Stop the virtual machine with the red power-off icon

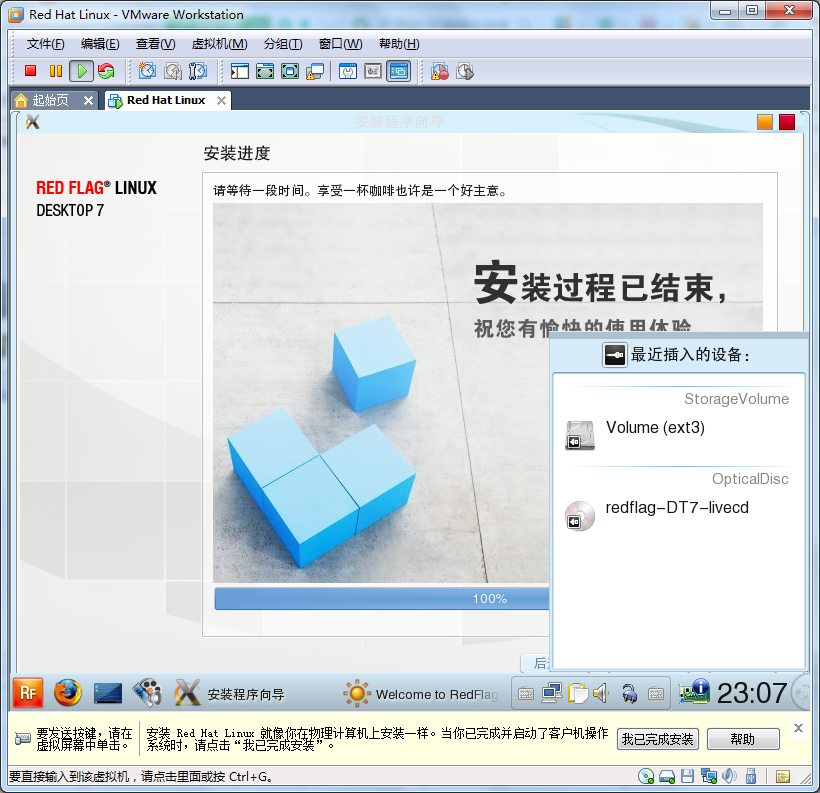pos(30,71)
